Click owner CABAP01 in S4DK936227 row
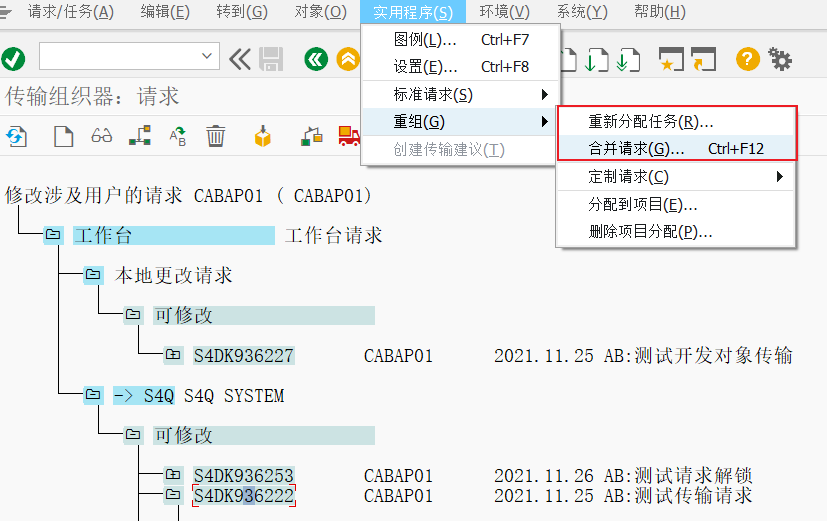Viewport: 827px width, 521px height. click(398, 355)
